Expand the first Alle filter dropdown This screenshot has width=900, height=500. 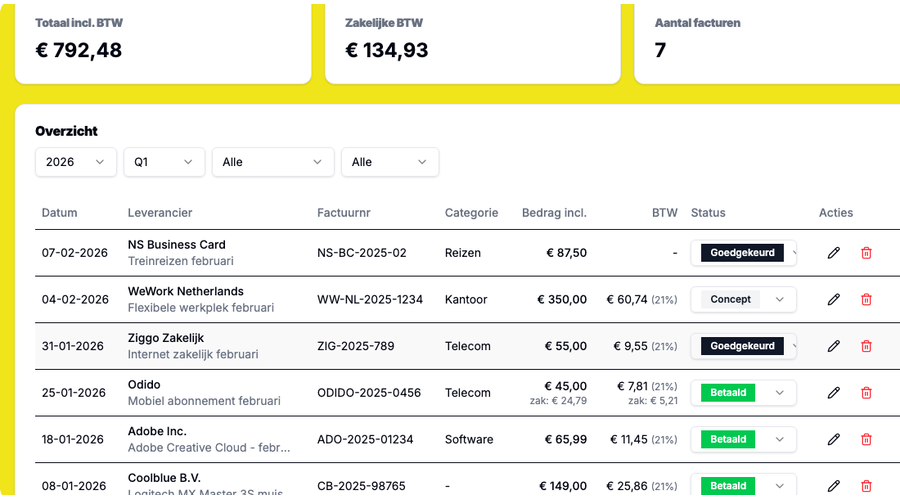click(272, 162)
